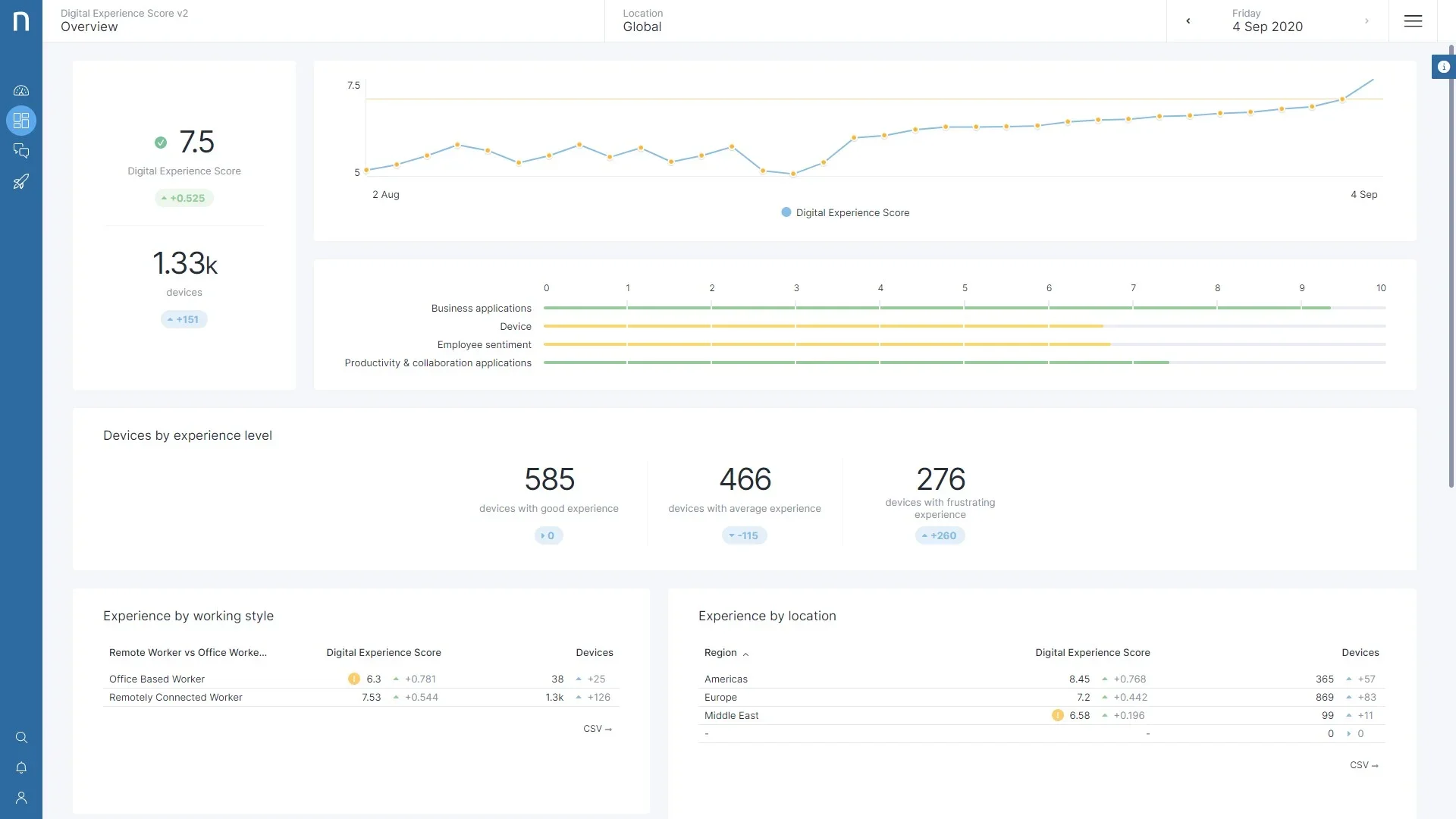The height and width of the screenshot is (819, 1456).
Task: Open the blue info panel icon
Action: pos(1443,67)
